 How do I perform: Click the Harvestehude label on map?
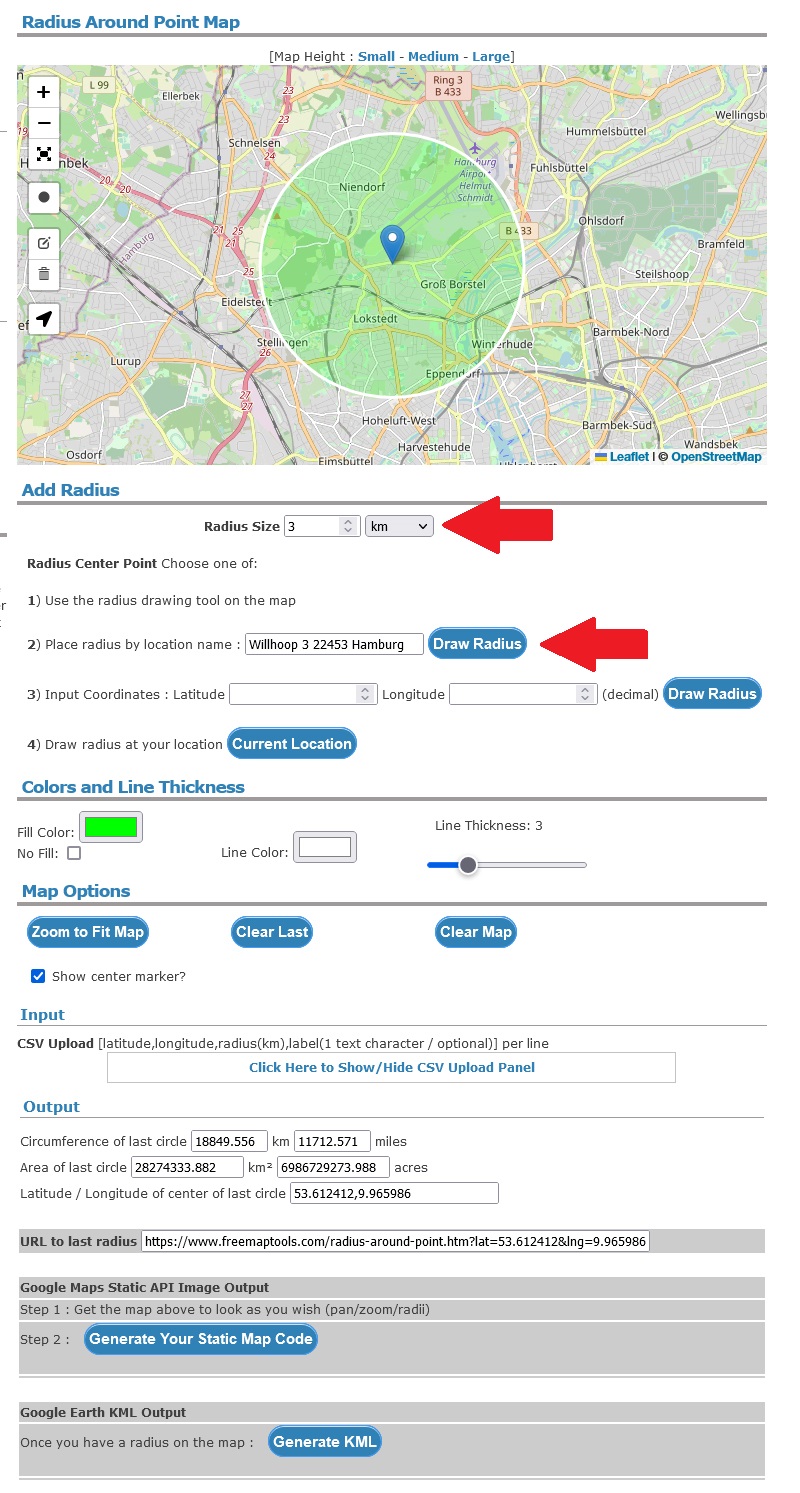tap(434, 446)
